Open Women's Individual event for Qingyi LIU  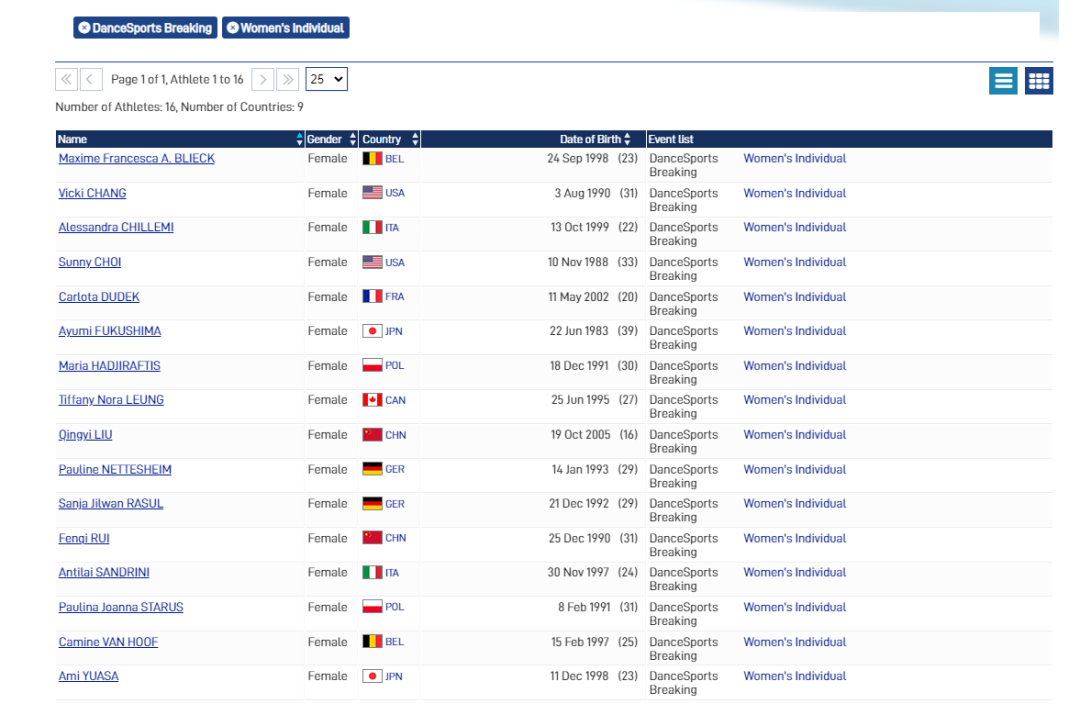coord(794,435)
